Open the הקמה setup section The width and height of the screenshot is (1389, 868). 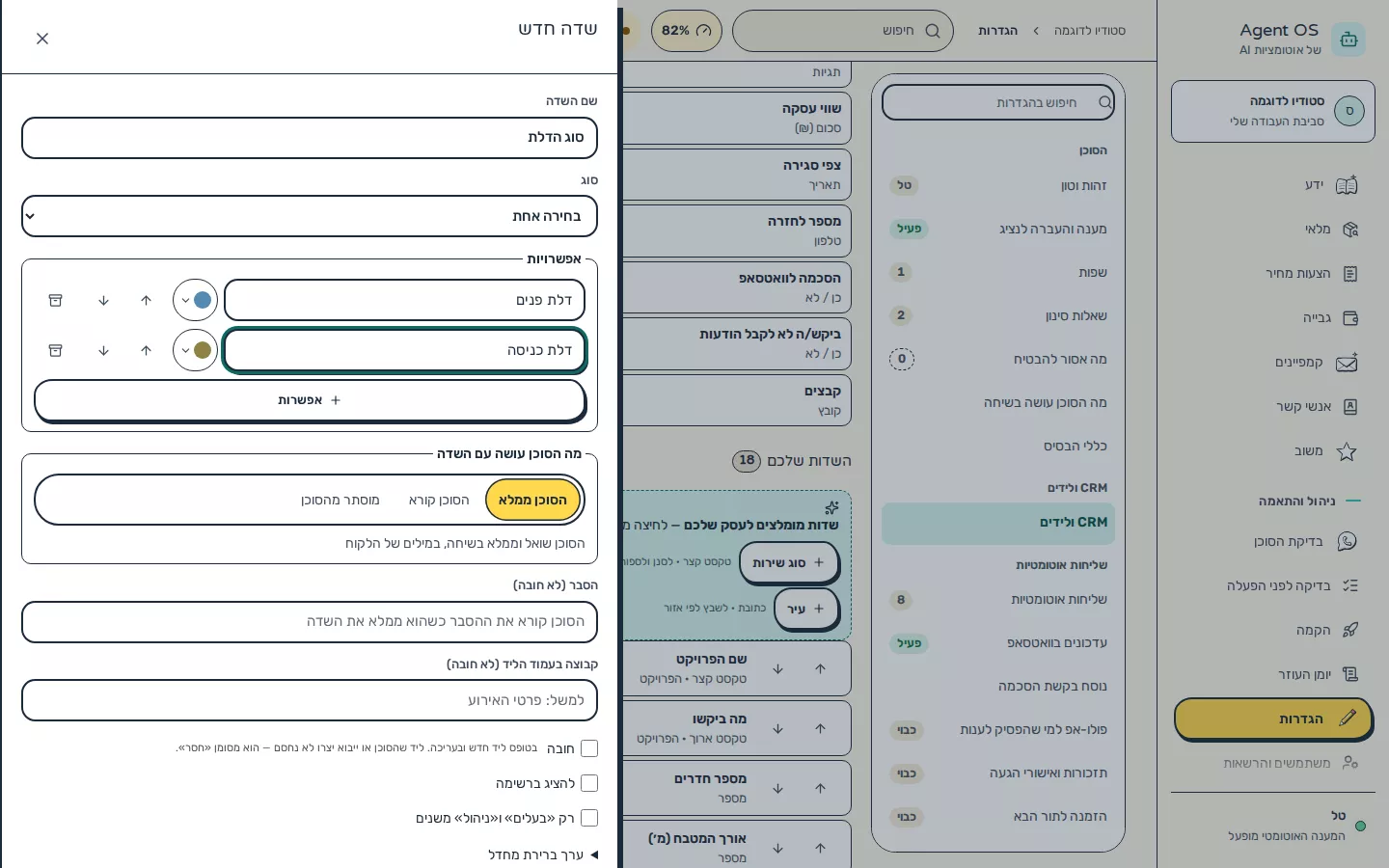click(x=1273, y=631)
